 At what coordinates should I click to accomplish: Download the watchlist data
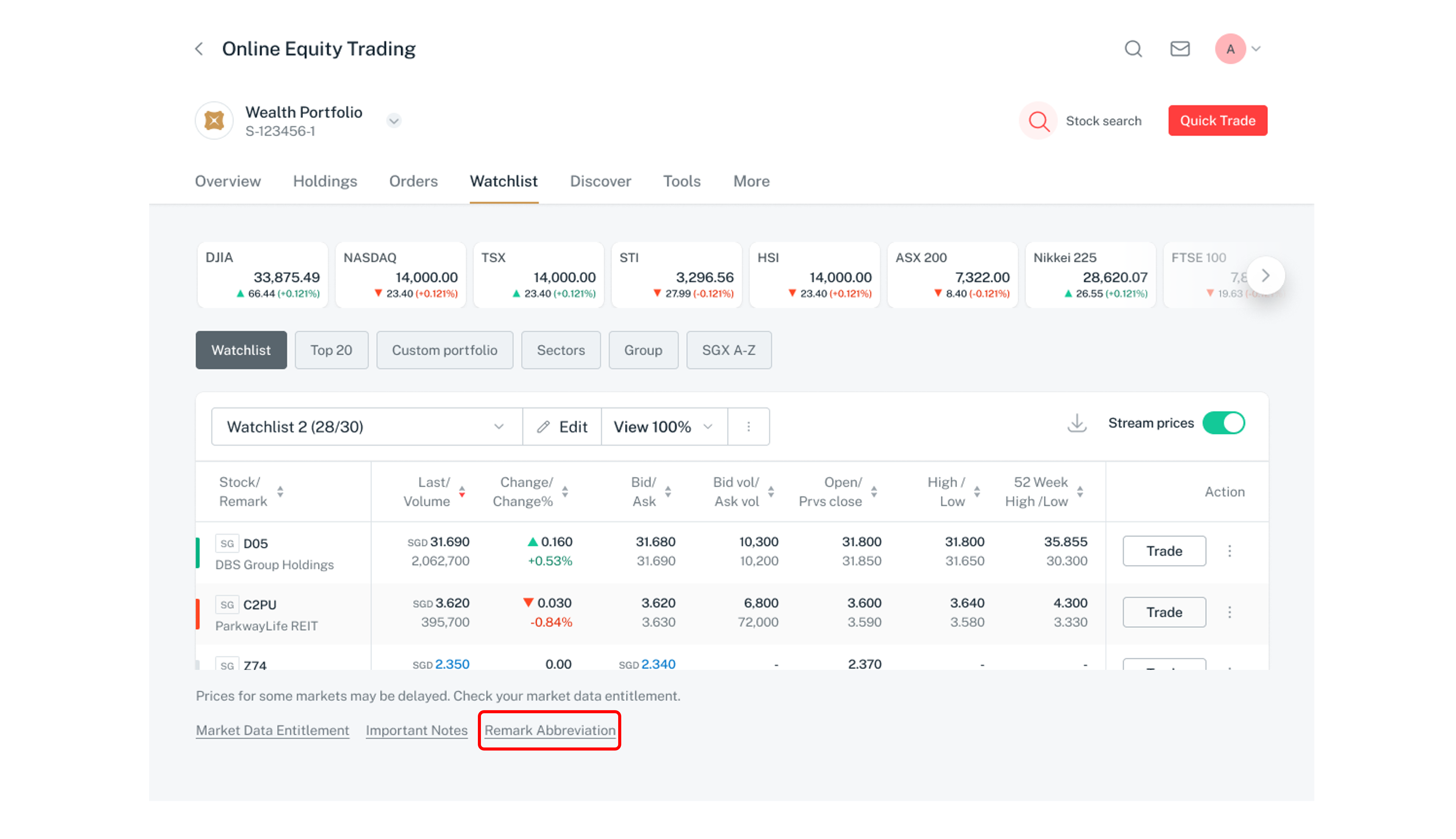[x=1076, y=423]
